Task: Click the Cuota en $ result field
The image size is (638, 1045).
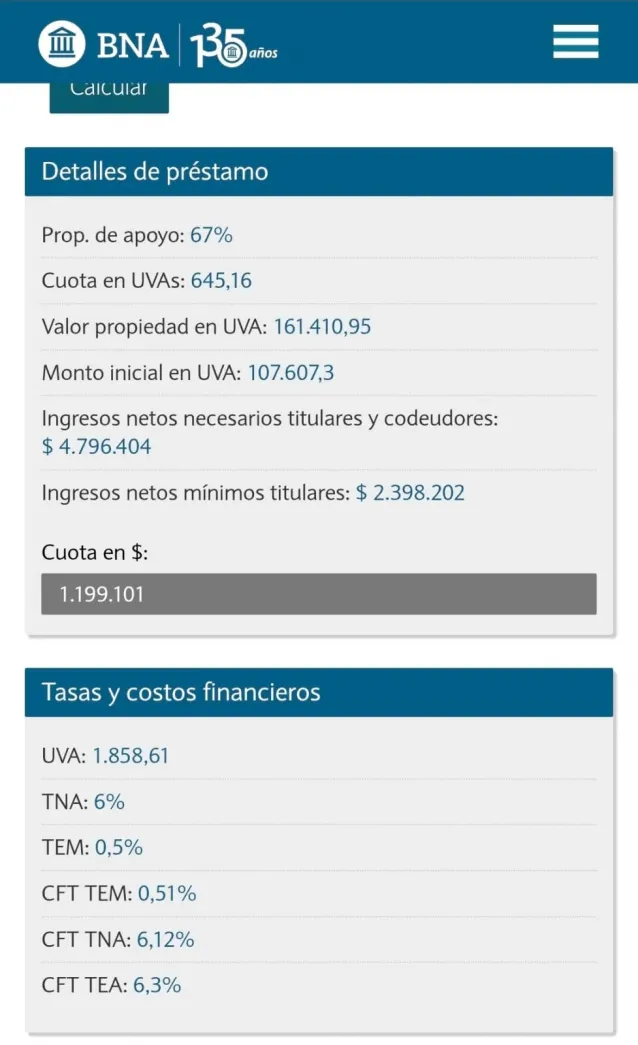Action: (318, 593)
